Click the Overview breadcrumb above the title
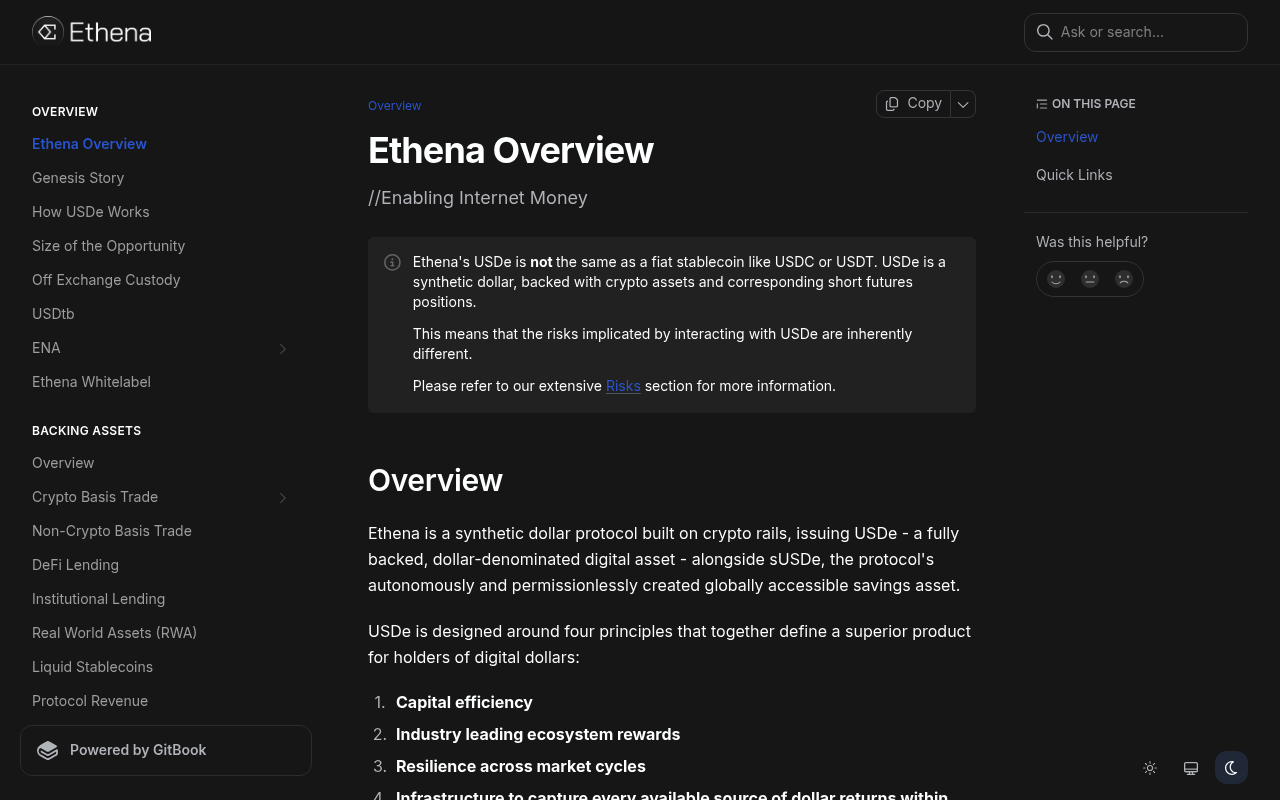Screen dimensions: 1280x800 (395, 106)
